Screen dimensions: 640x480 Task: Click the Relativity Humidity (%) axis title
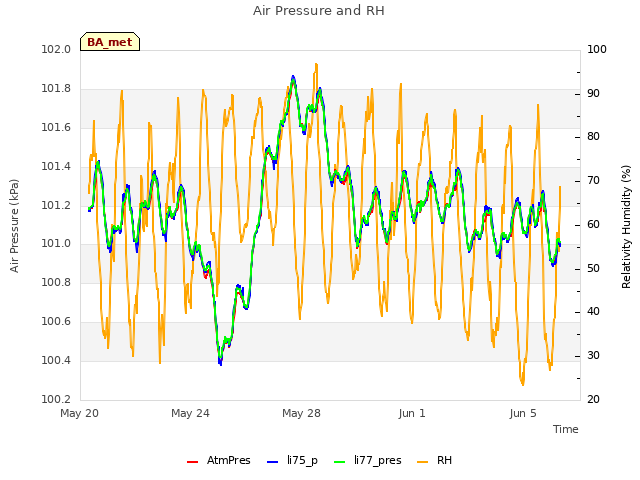(626, 227)
